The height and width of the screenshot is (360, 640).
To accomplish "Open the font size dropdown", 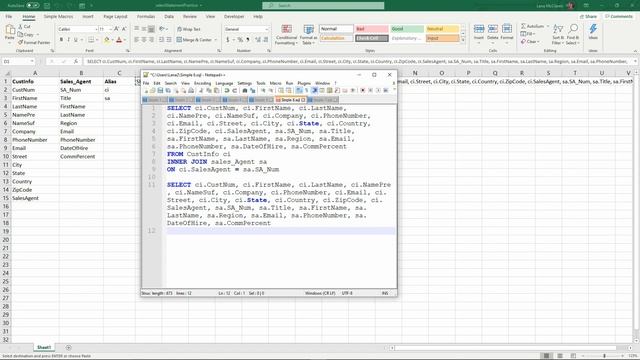I will point(111,29).
